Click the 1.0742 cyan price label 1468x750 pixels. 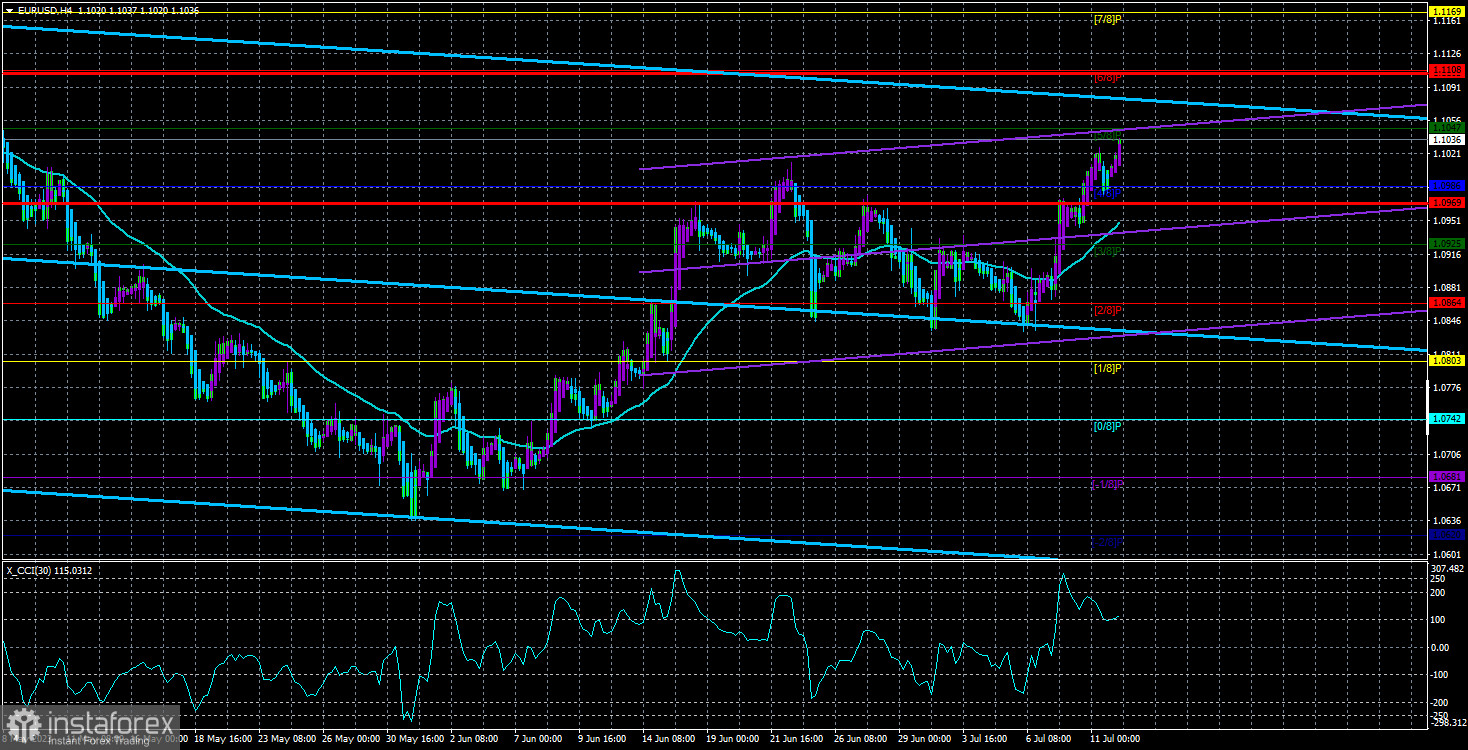[1447, 419]
